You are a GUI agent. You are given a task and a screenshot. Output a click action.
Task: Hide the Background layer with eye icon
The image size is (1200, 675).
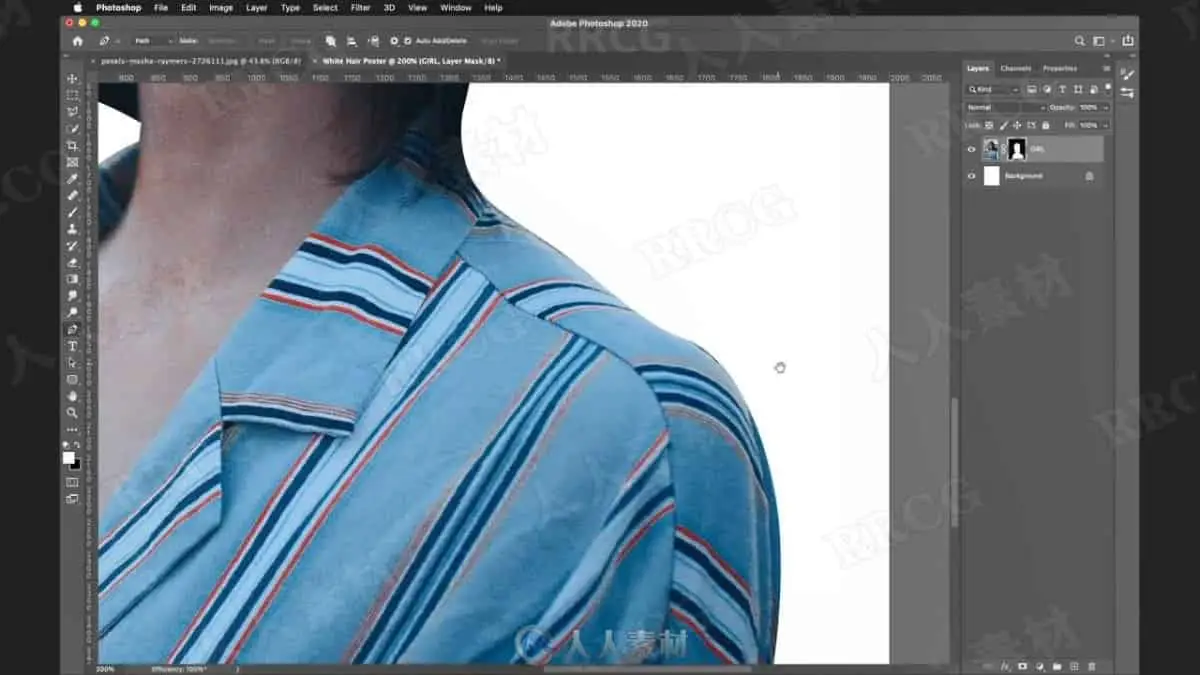coord(971,176)
